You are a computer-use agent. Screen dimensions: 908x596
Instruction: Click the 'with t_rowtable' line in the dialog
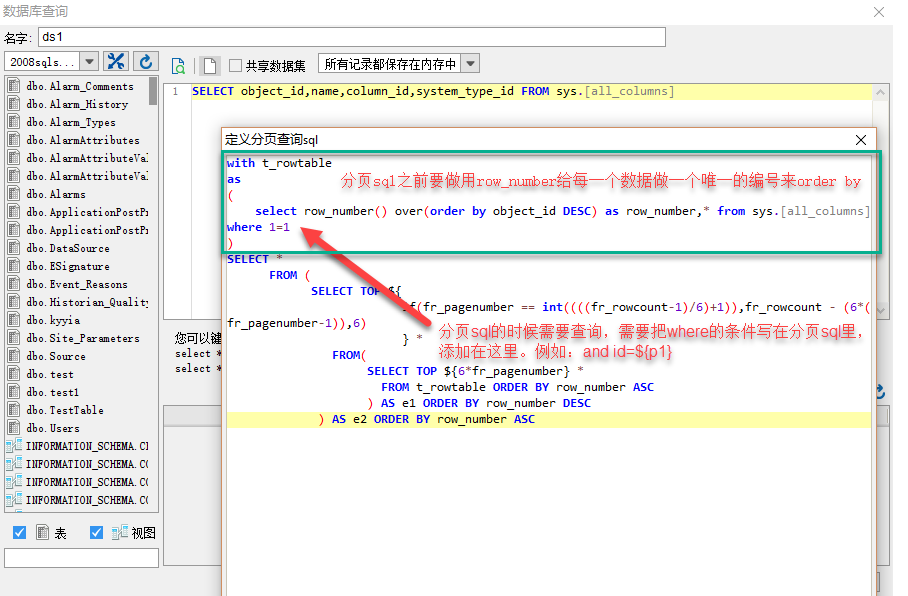279,163
